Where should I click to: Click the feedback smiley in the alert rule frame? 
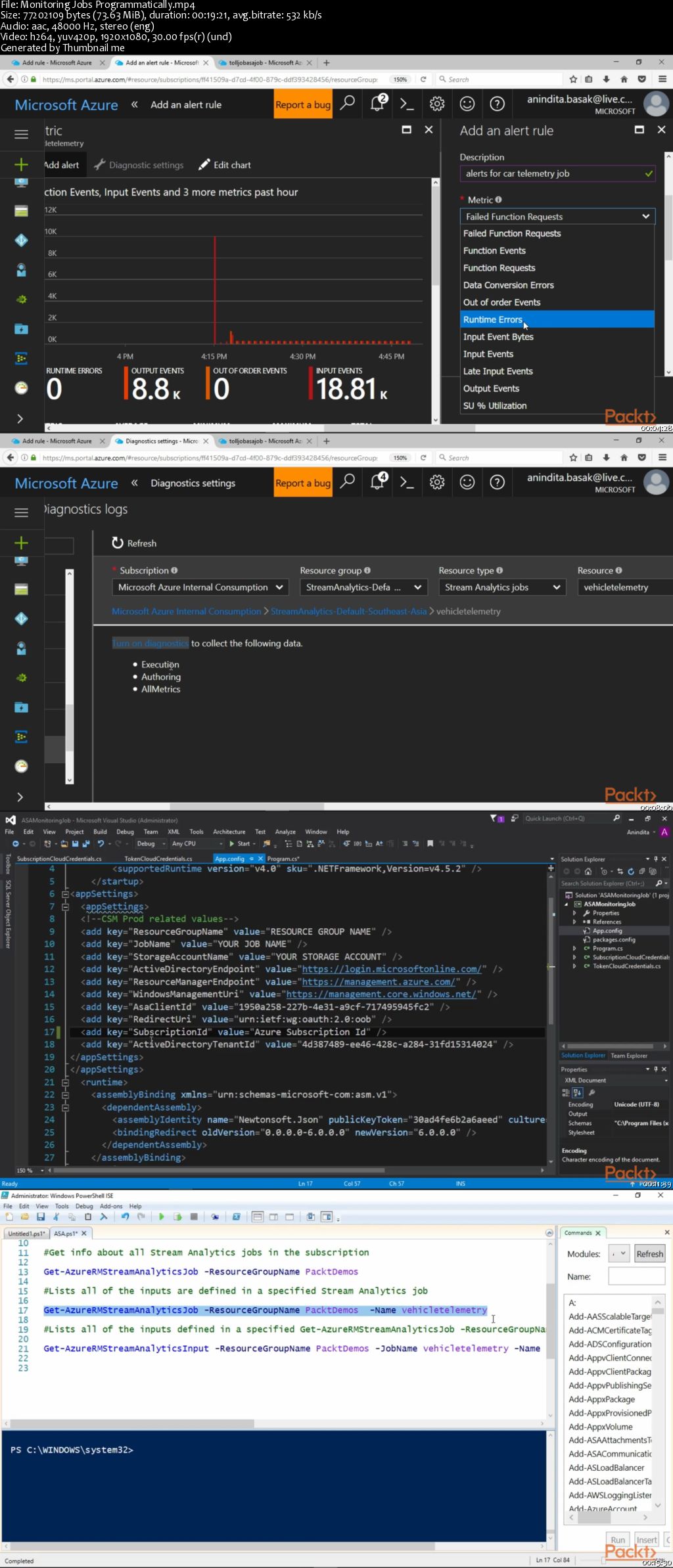(467, 104)
